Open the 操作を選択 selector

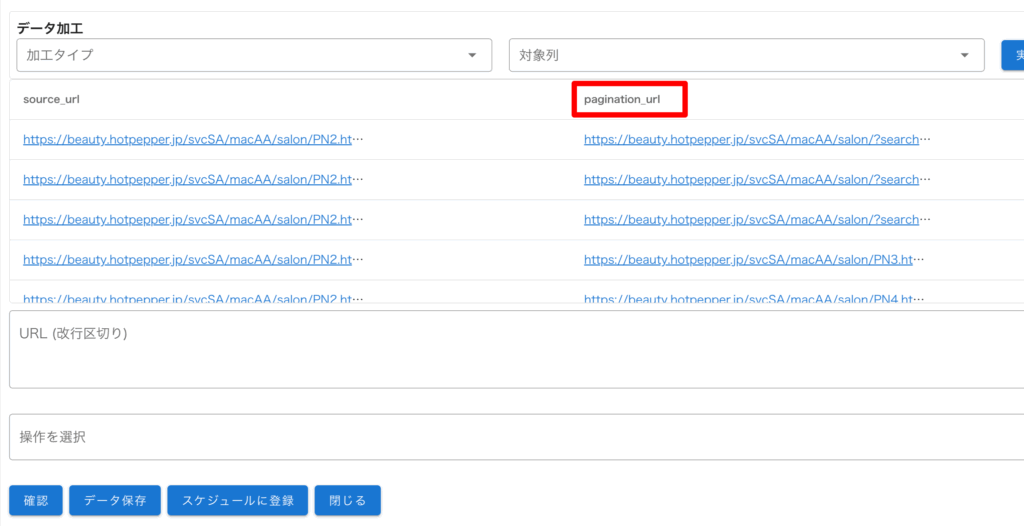tap(515, 437)
